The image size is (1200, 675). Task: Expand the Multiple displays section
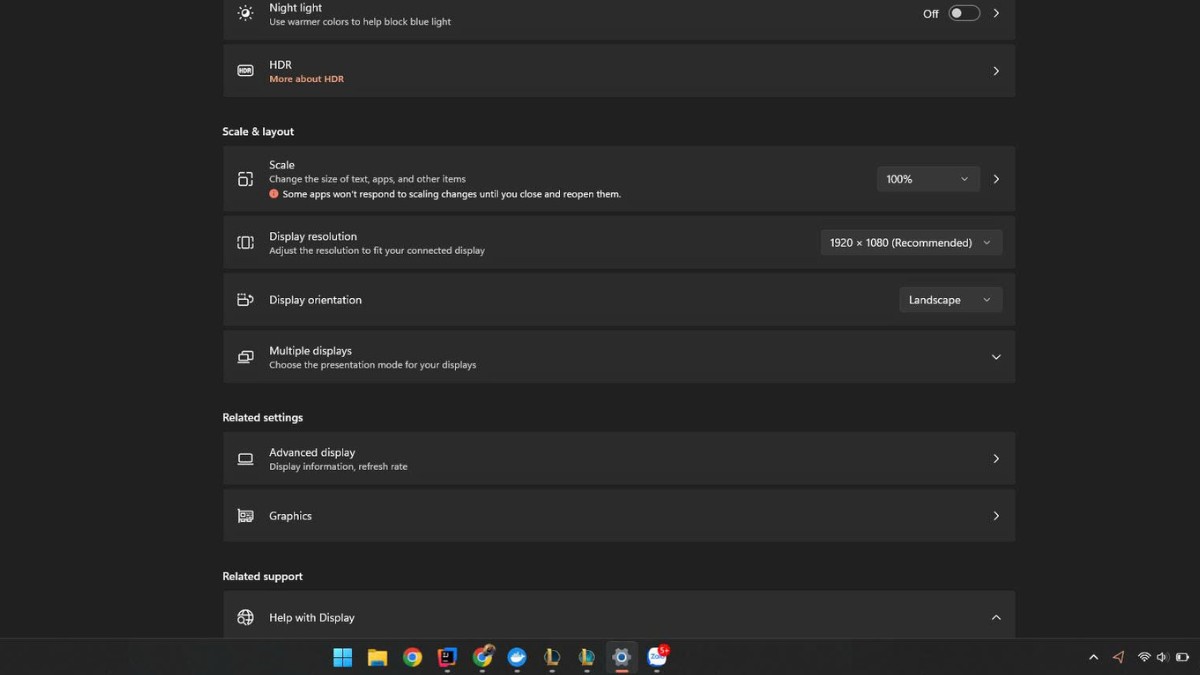995,357
